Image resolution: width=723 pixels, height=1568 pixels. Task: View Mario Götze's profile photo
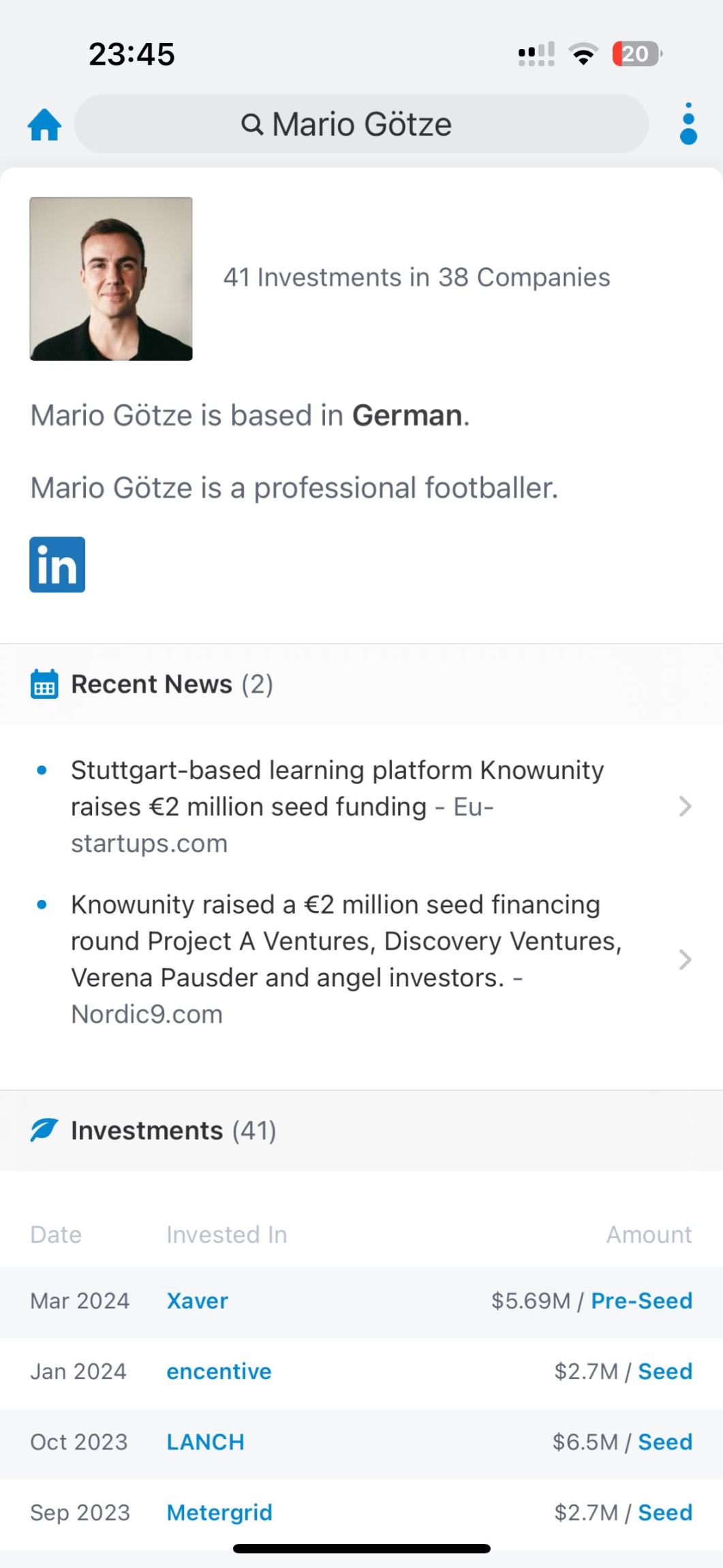(x=111, y=278)
